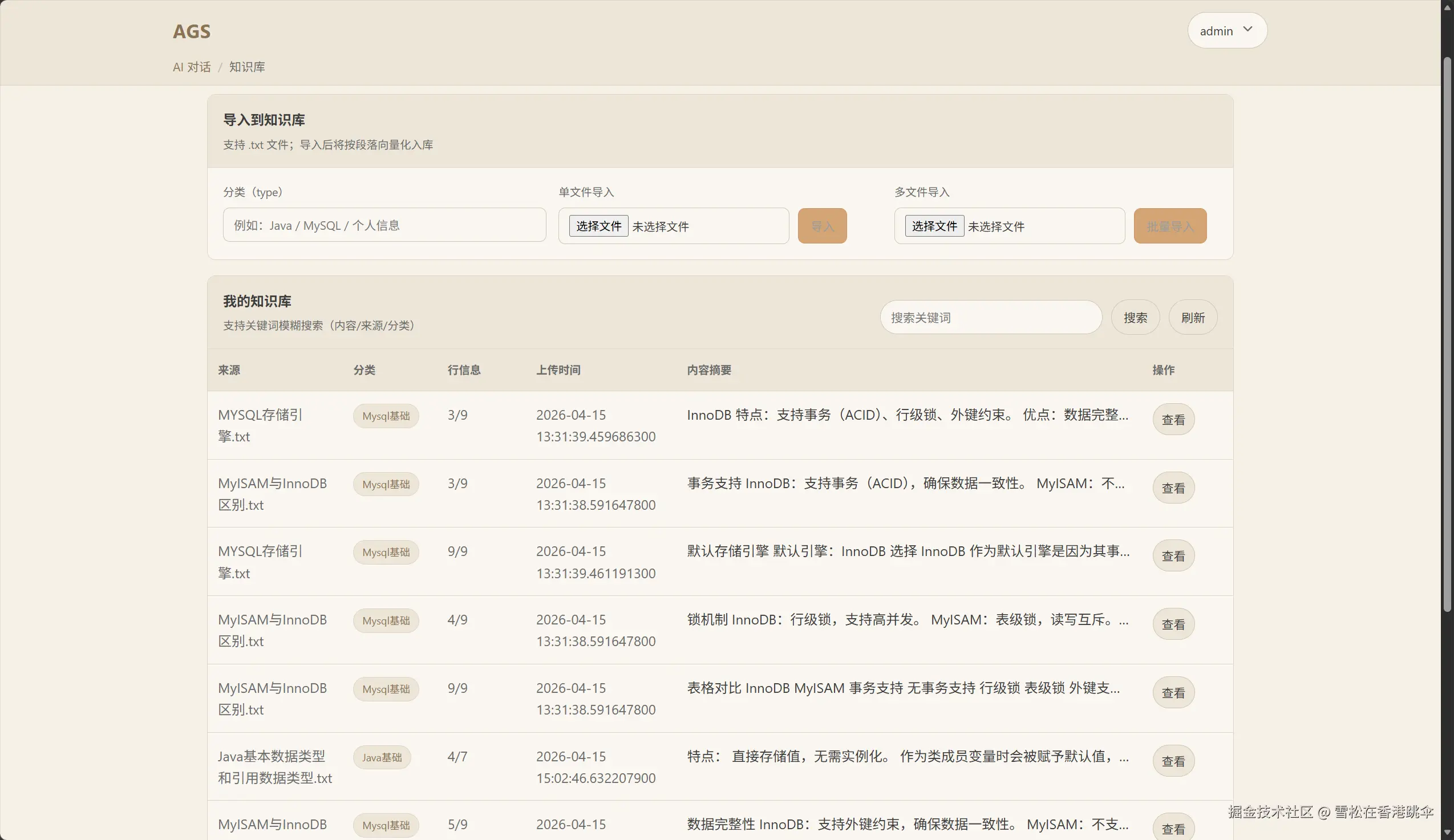The width and height of the screenshot is (1454, 840).
Task: Click the AGS logo title
Action: point(192,31)
